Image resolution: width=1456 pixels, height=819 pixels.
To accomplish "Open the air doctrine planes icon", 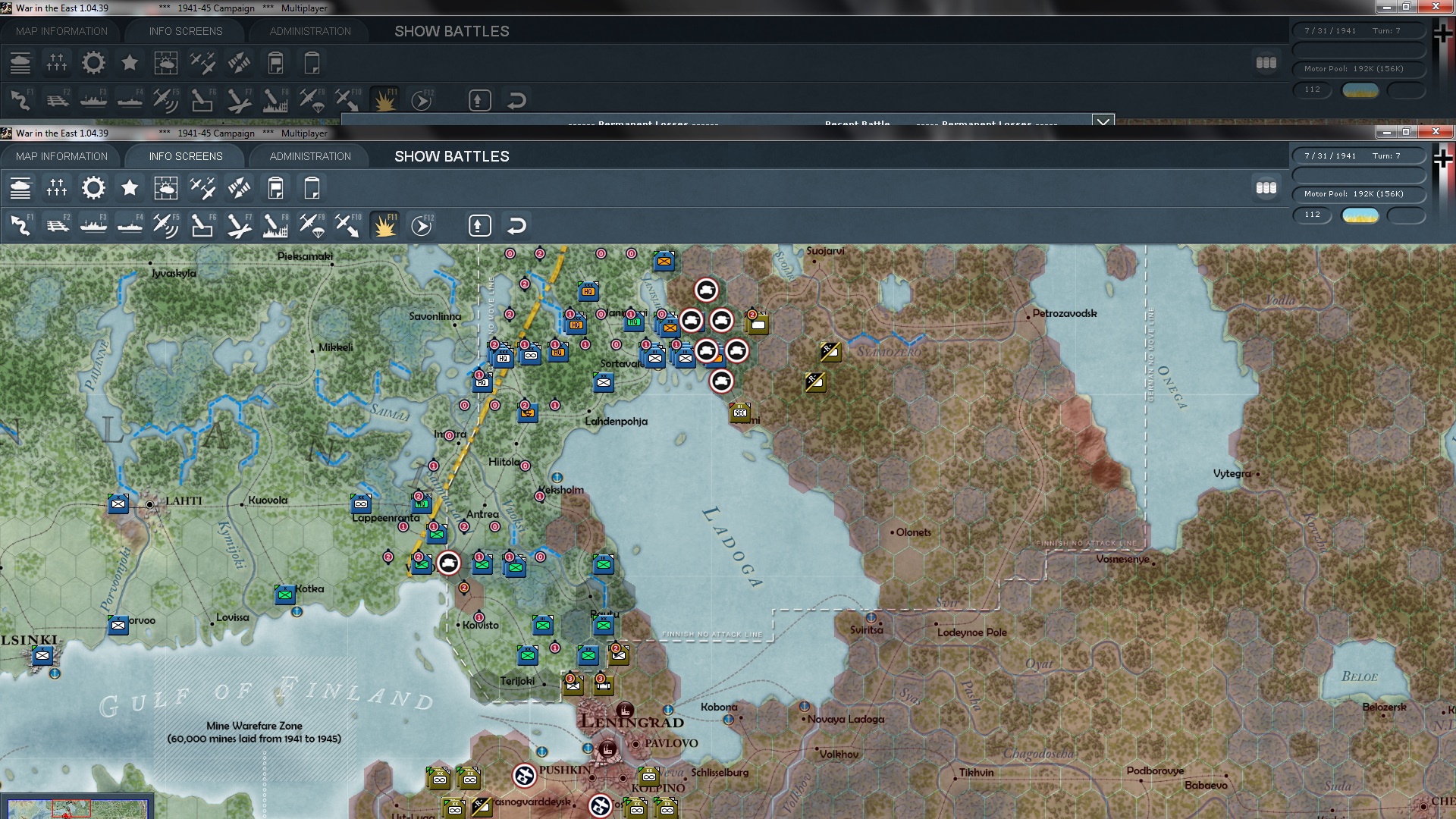I will 202,188.
